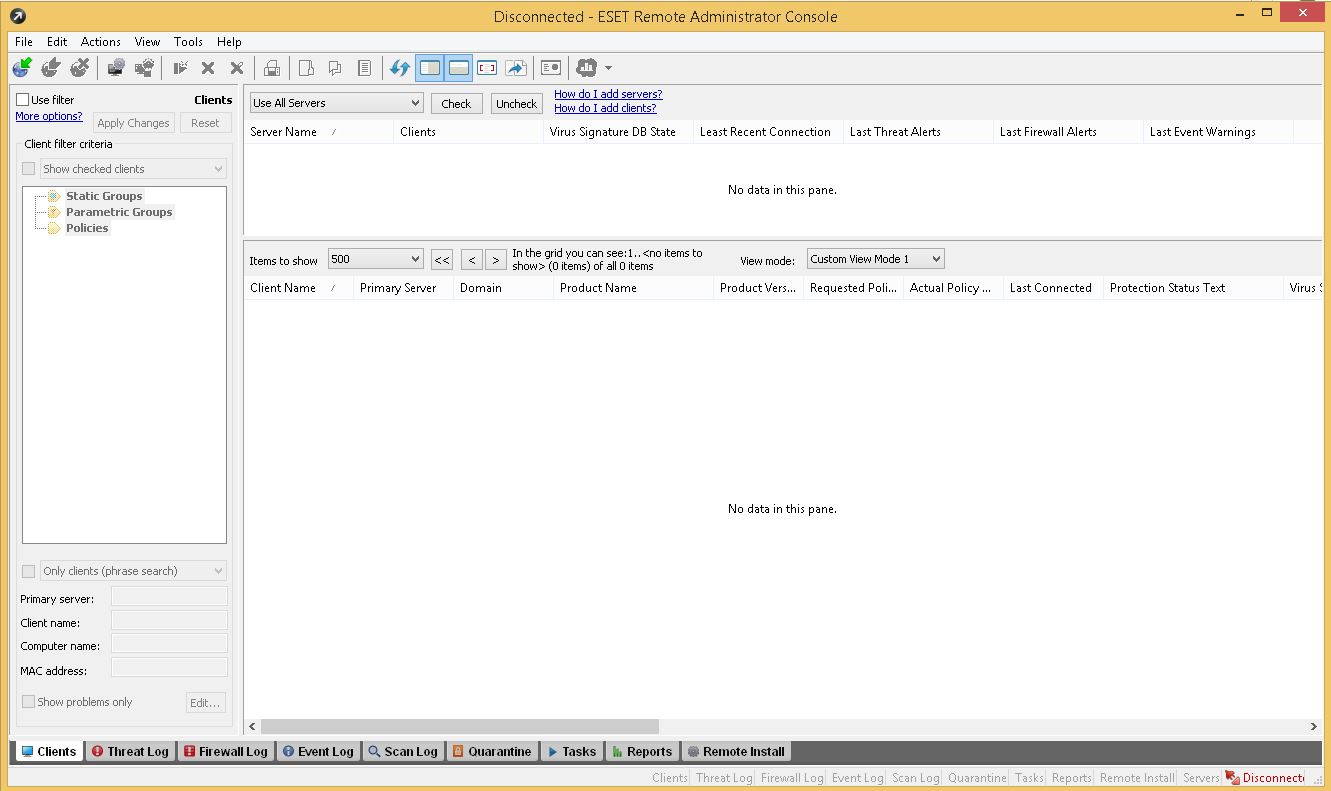Select the Clients tab
Image resolution: width=1331 pixels, height=791 pixels.
point(49,751)
